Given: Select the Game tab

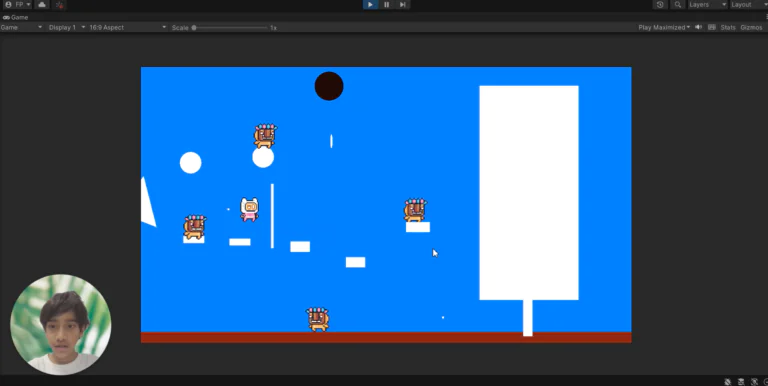Looking at the screenshot, I should tap(16, 17).
